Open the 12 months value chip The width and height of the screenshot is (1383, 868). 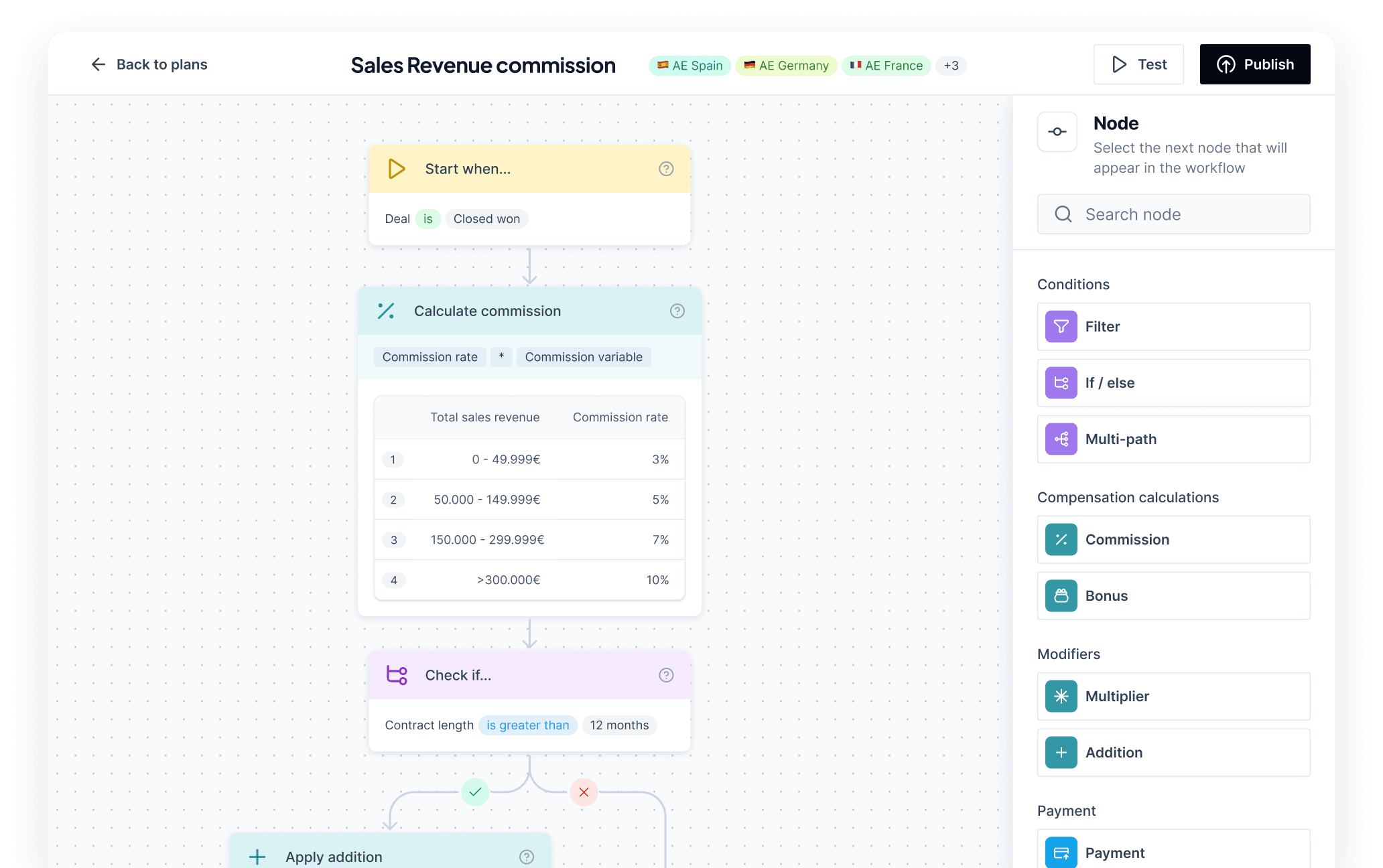(x=620, y=725)
